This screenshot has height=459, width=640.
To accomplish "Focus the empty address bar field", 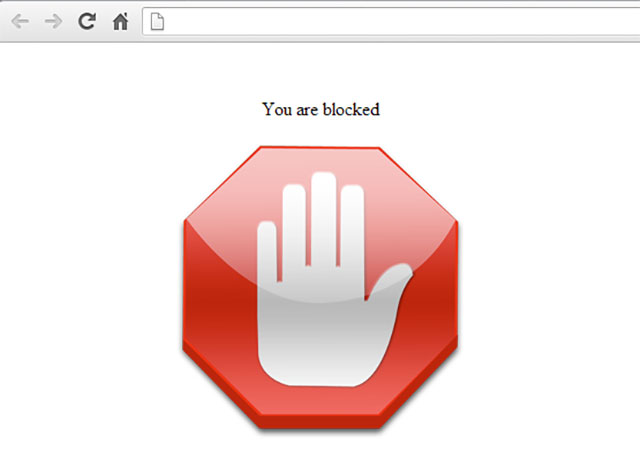I will (391, 21).
